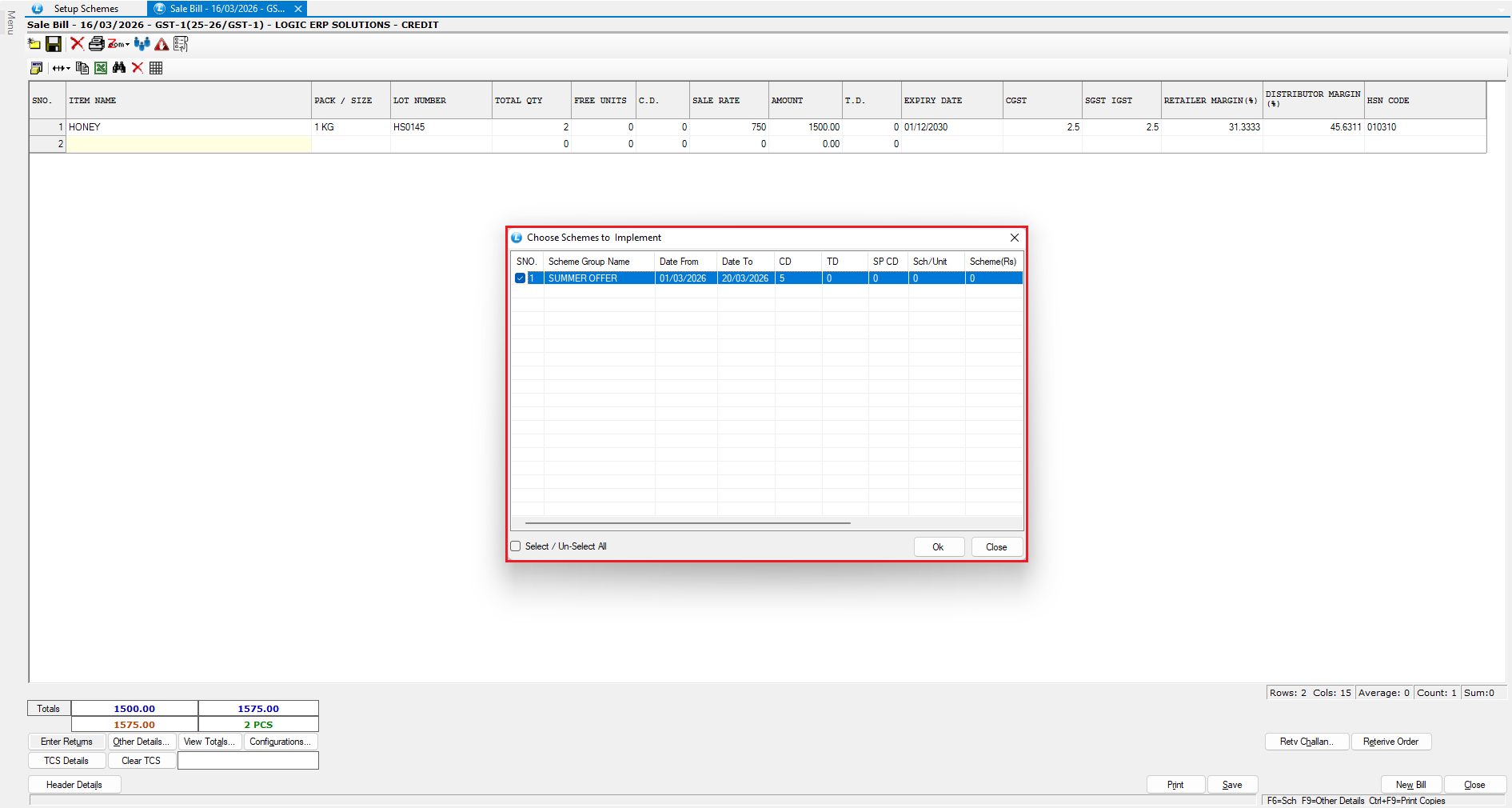The image size is (1512, 808).
Task: Tick the Select / Un-Select All checkbox
Action: pos(516,546)
